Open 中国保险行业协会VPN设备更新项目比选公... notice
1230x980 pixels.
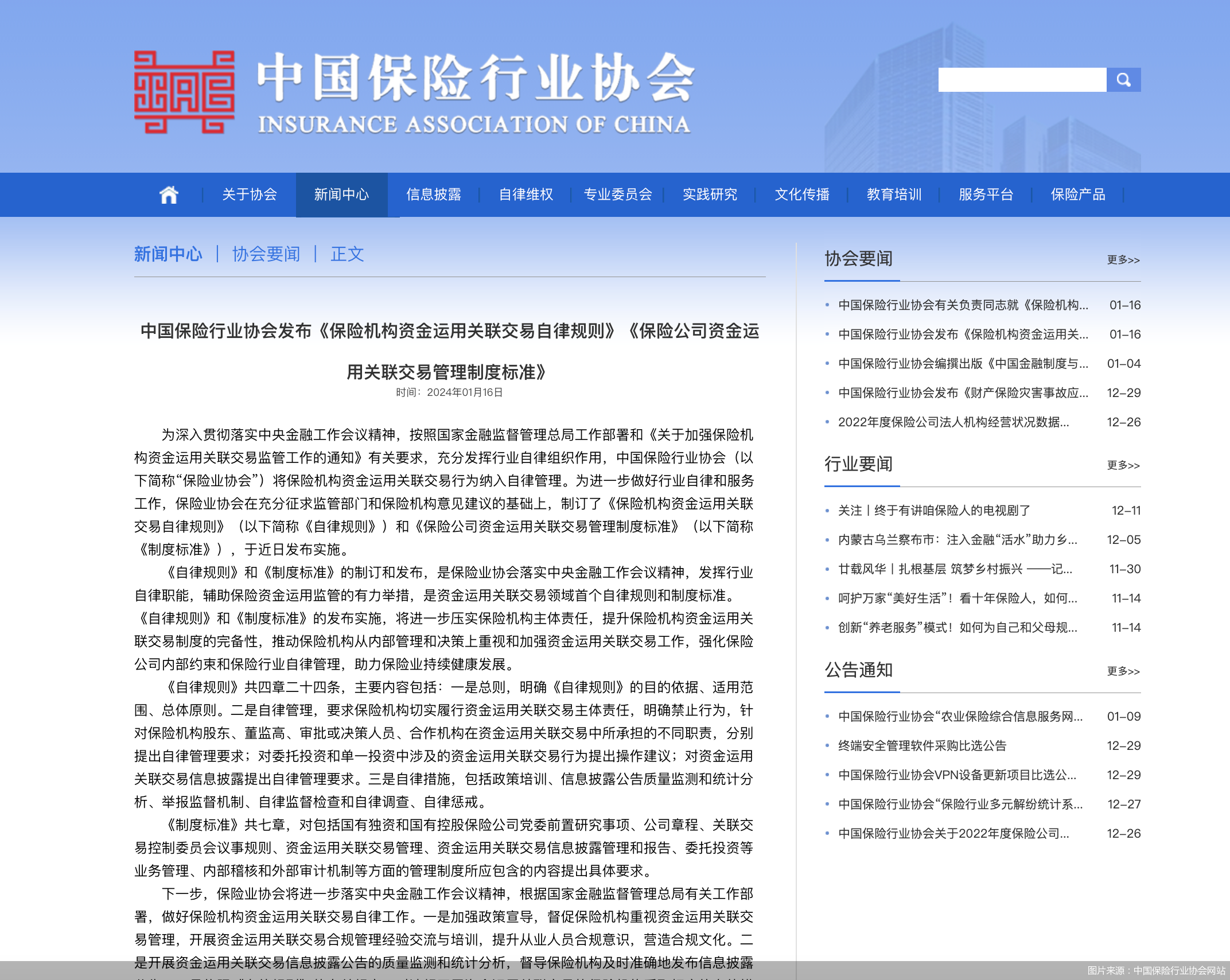(x=957, y=775)
